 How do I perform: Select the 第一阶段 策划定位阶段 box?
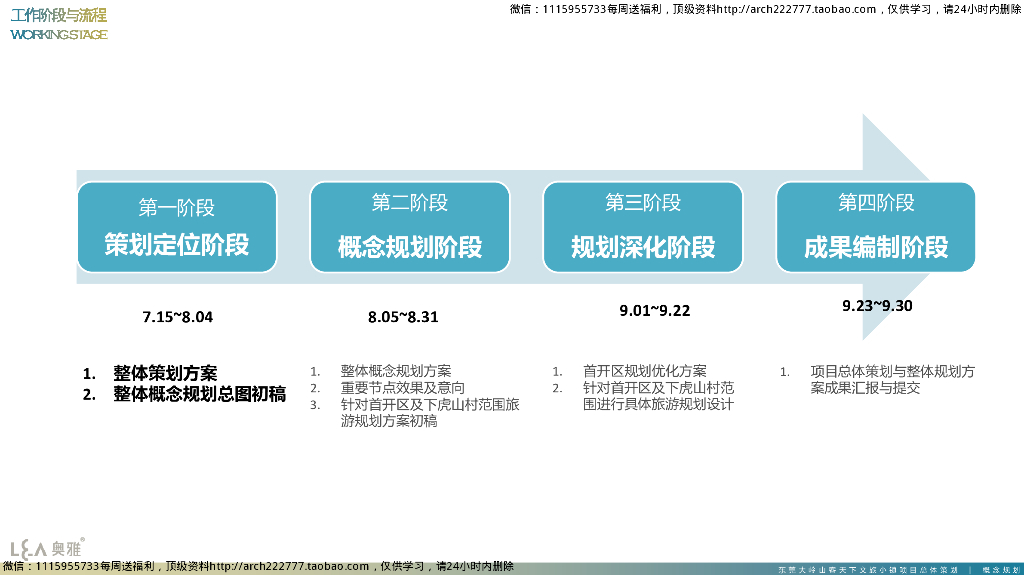click(176, 227)
